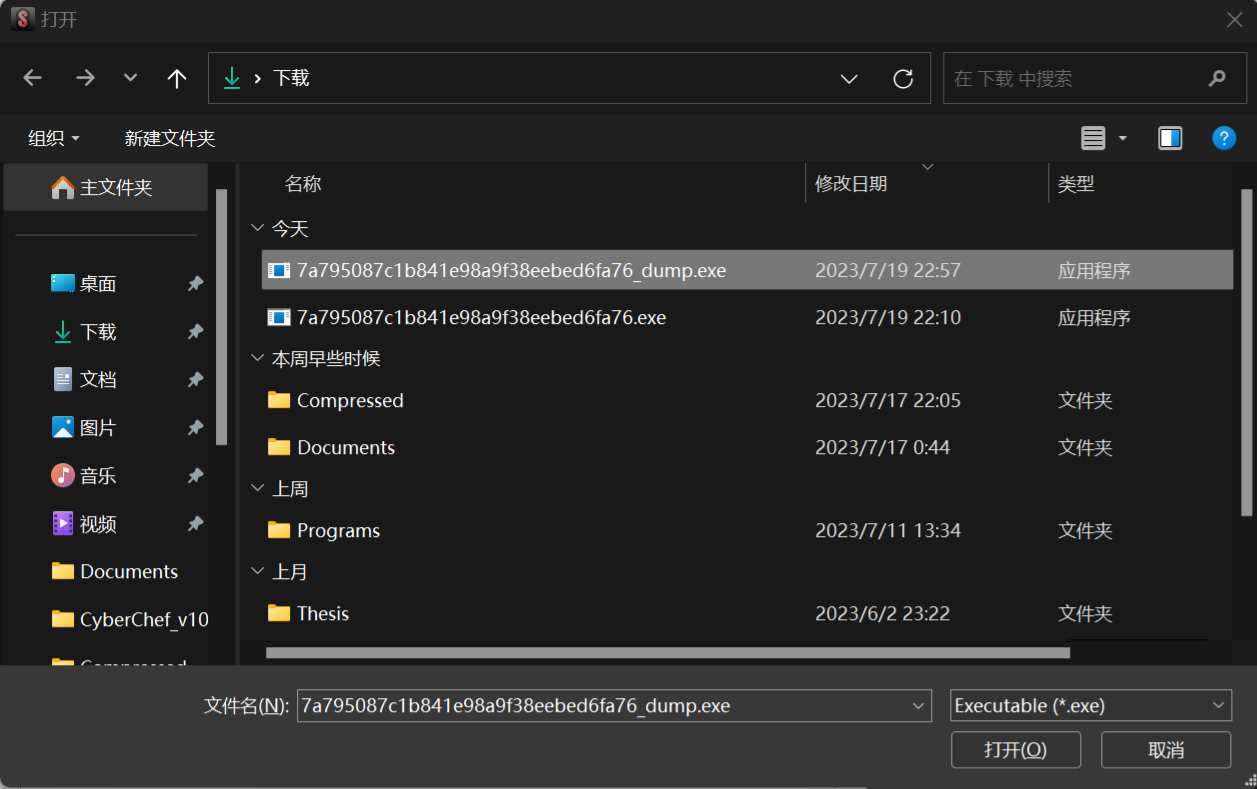Image resolution: width=1257 pixels, height=789 pixels.
Task: Collapse the 今天 group
Action: pyautogui.click(x=258, y=229)
